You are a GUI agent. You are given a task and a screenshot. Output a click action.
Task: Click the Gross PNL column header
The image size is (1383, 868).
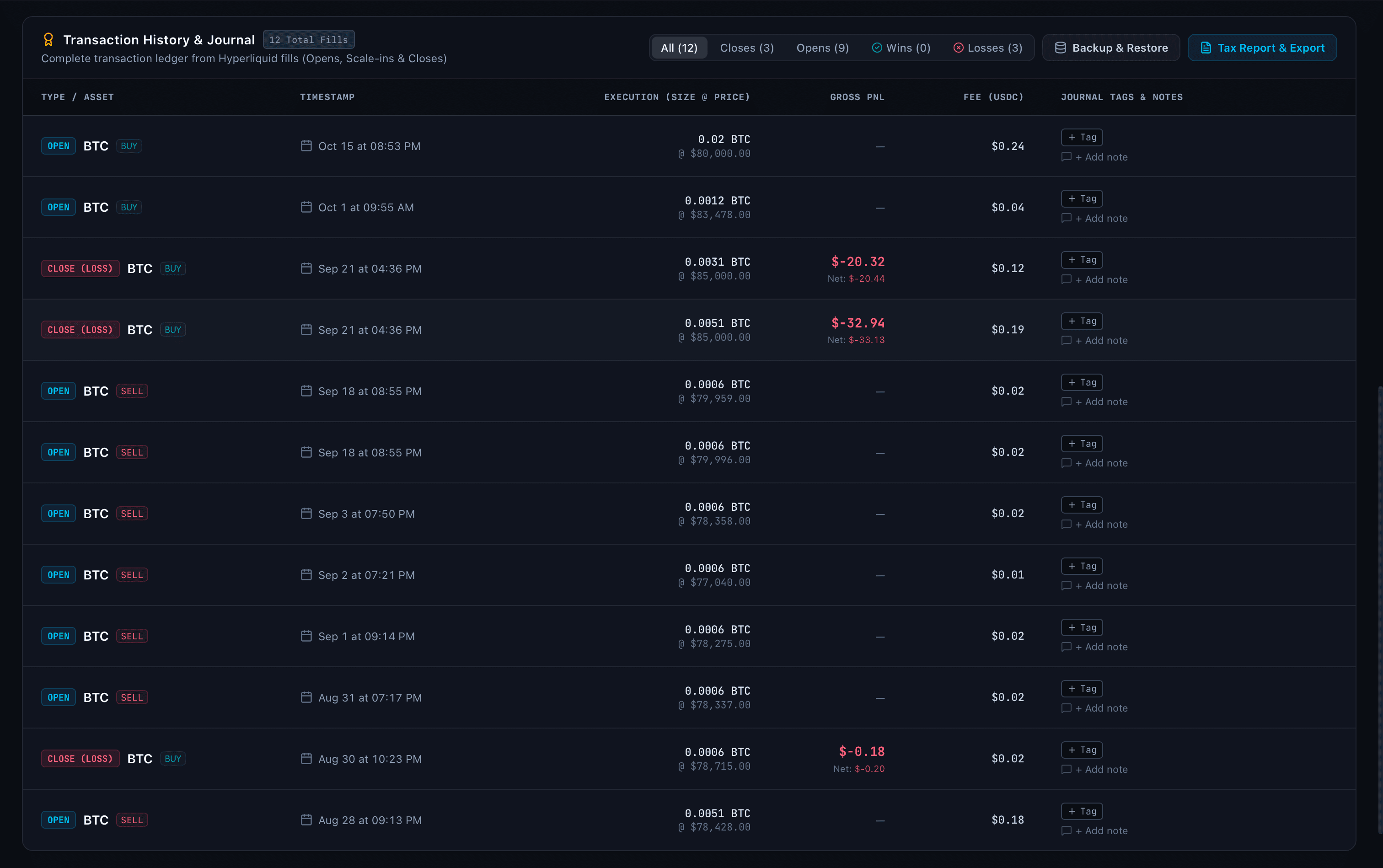(x=857, y=97)
